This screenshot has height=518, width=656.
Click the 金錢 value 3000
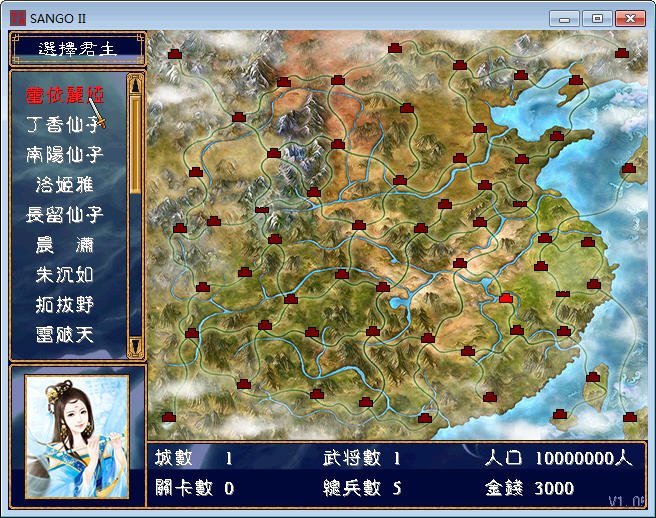tap(554, 488)
